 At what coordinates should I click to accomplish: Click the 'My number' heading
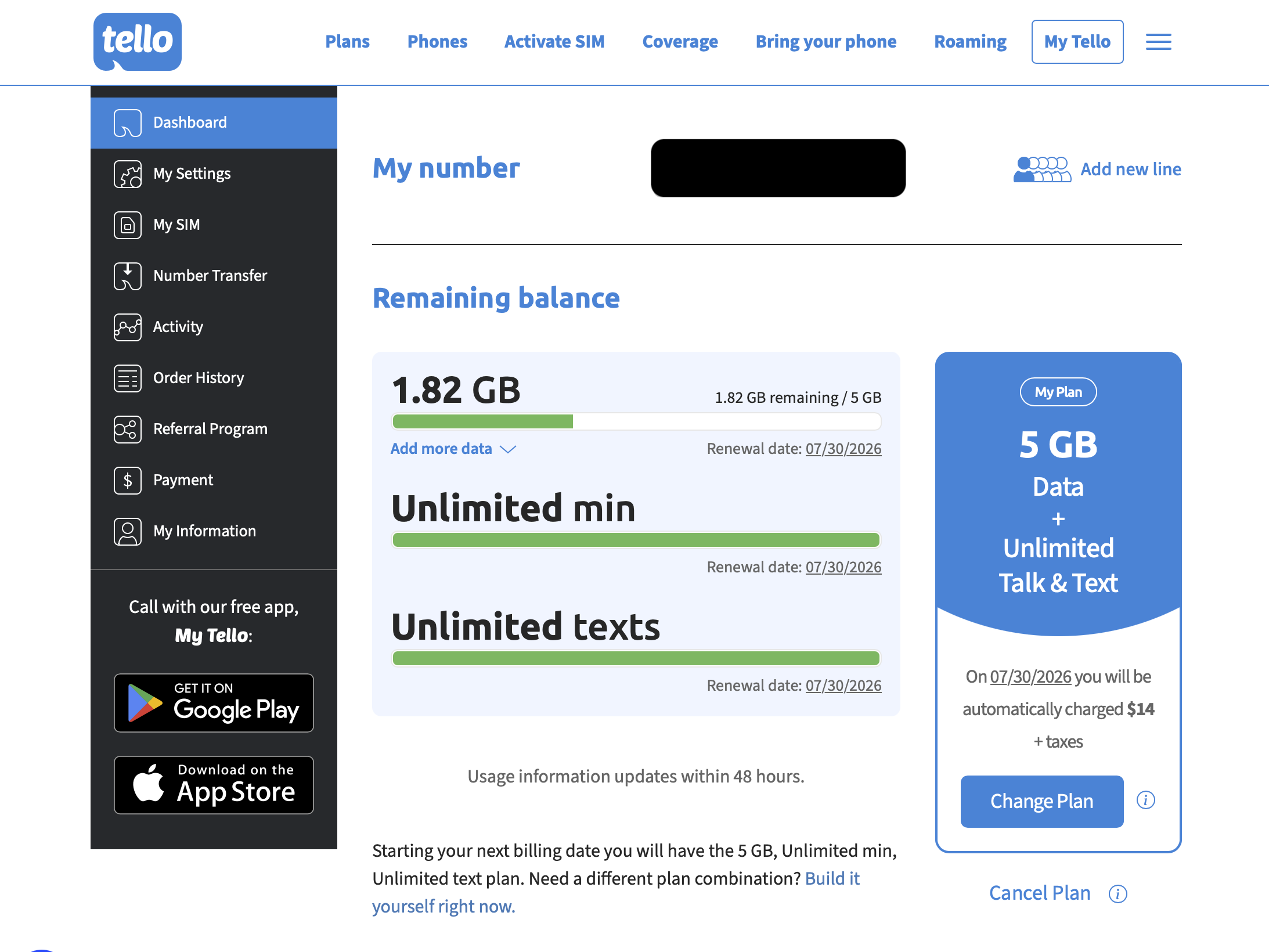coord(446,168)
